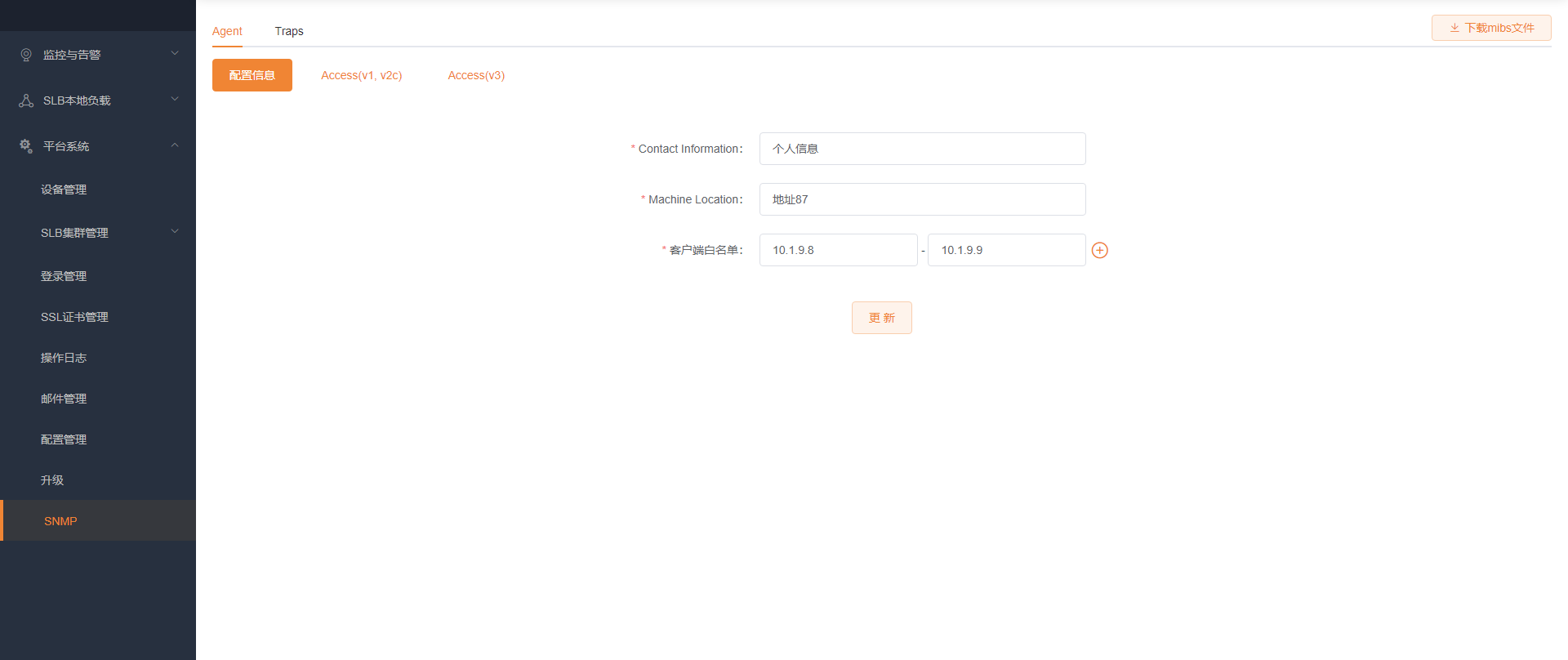Click the monitoring and alarm location icon

point(26,55)
